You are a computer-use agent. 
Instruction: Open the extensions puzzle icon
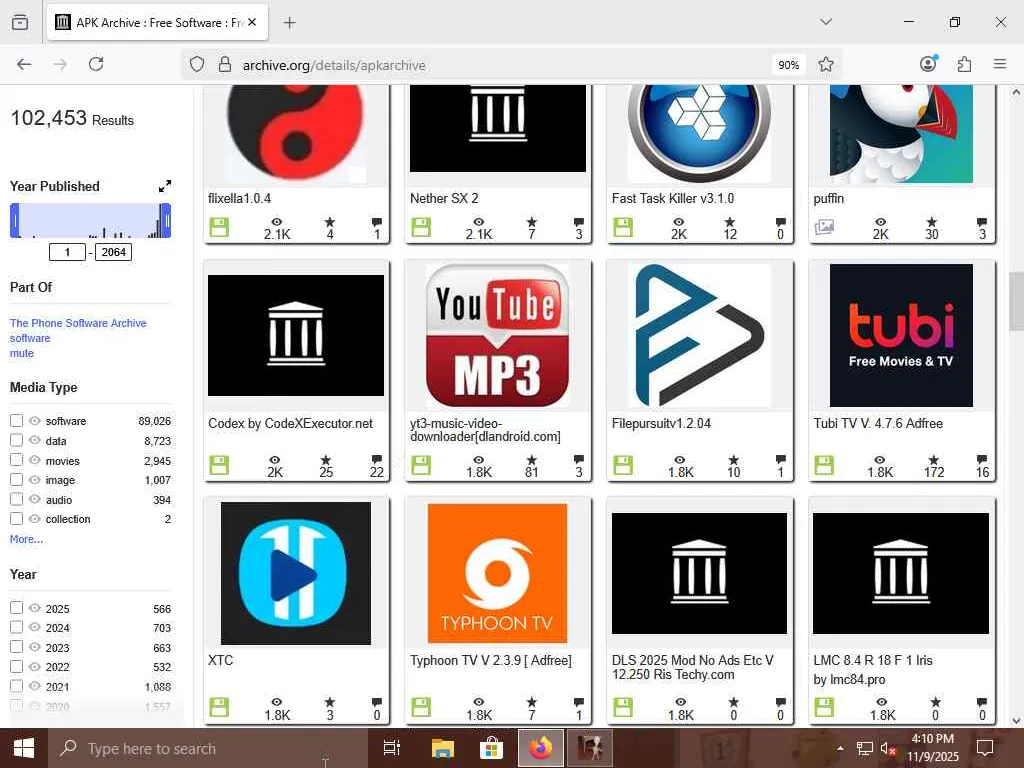(964, 64)
